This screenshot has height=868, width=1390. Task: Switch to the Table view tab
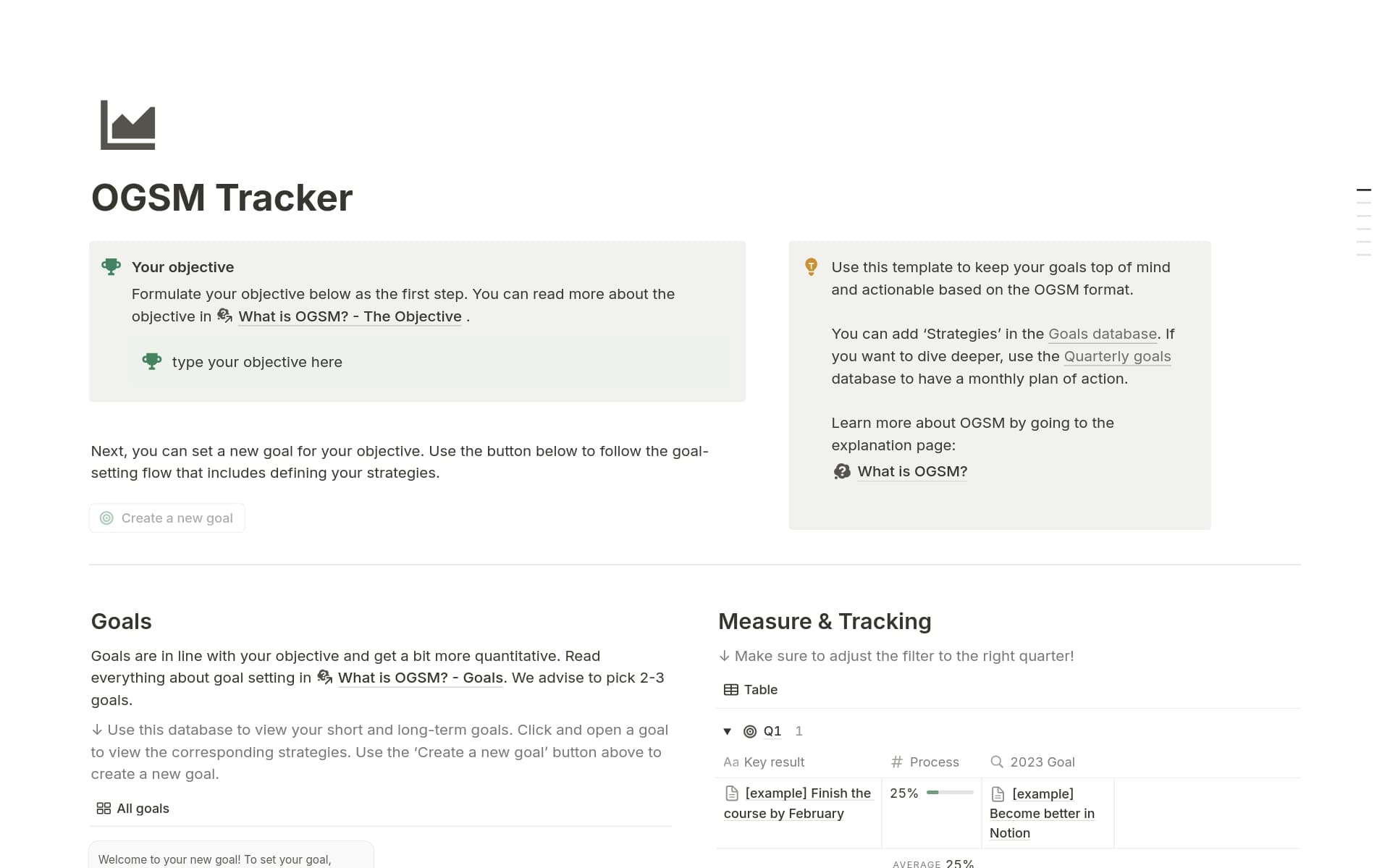coord(750,689)
